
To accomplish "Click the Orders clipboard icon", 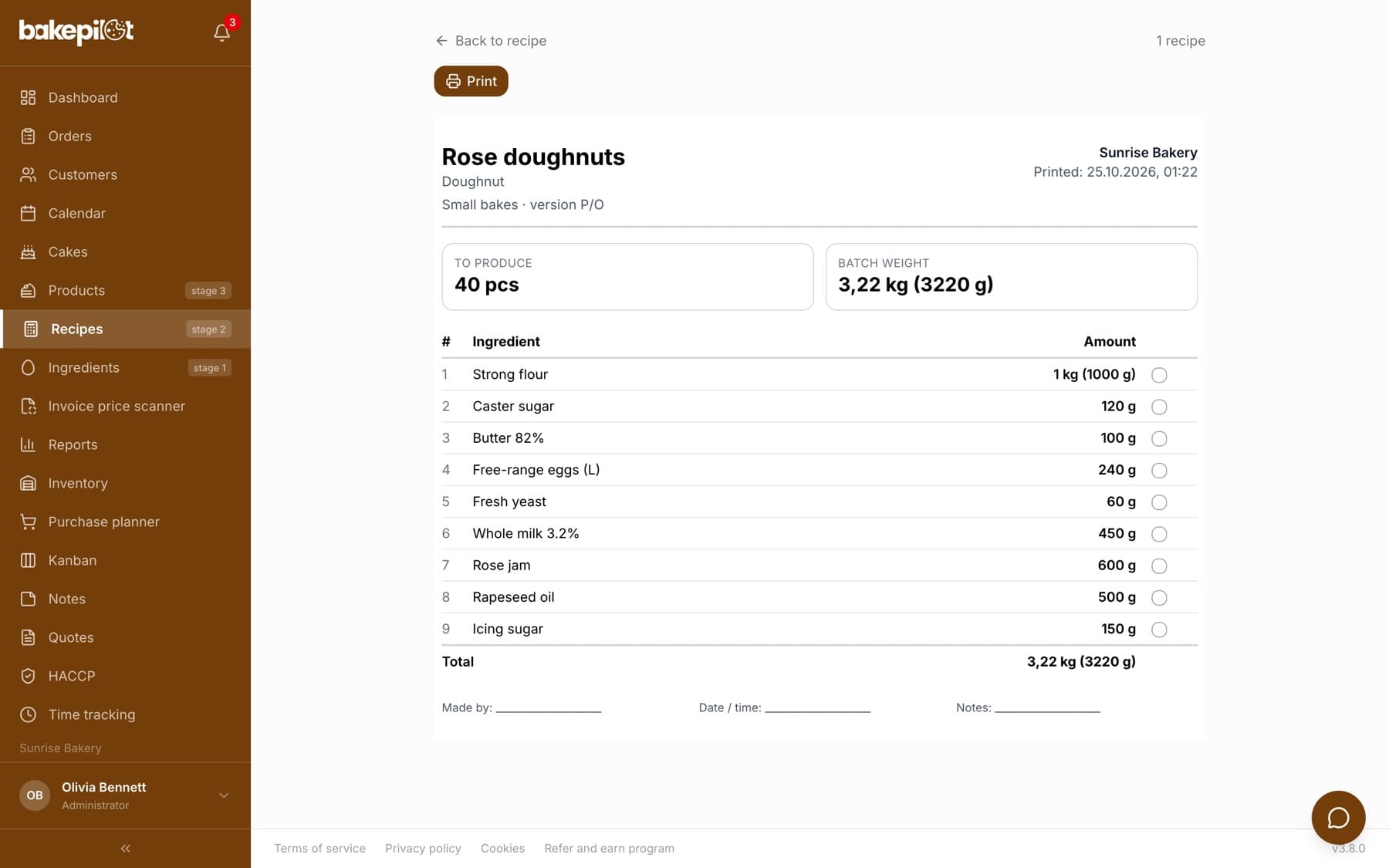I will 28,136.
